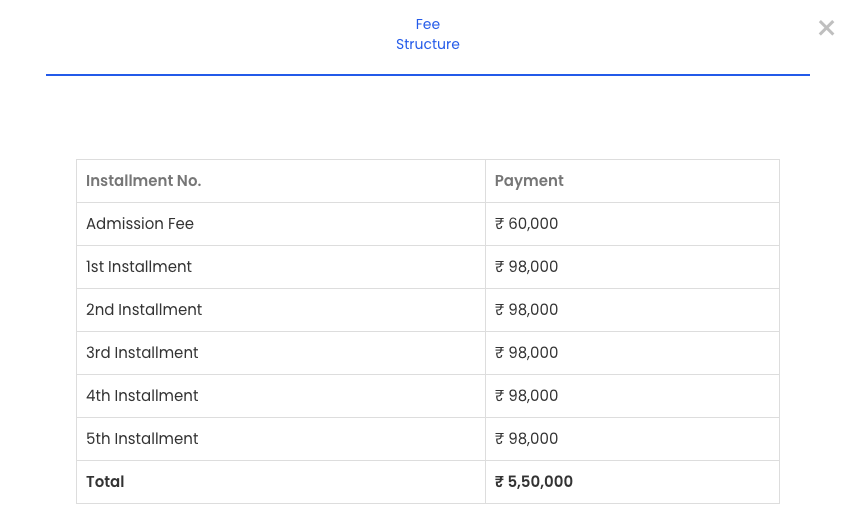The image size is (859, 511).
Task: Select the ₹ 5,50,000 total amount
Action: 534,482
